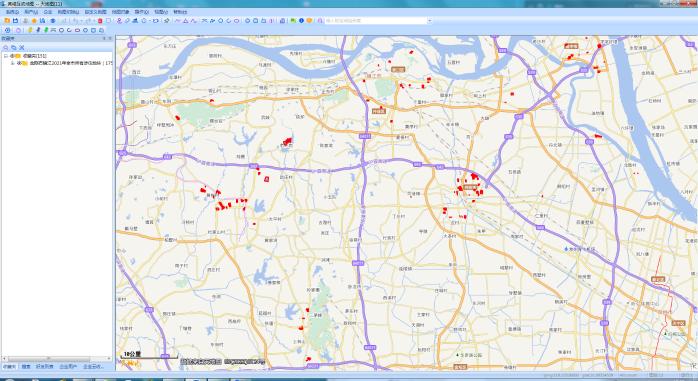
Task: Click the magnifier icon in favorites panel toolbar
Action: tap(5, 47)
